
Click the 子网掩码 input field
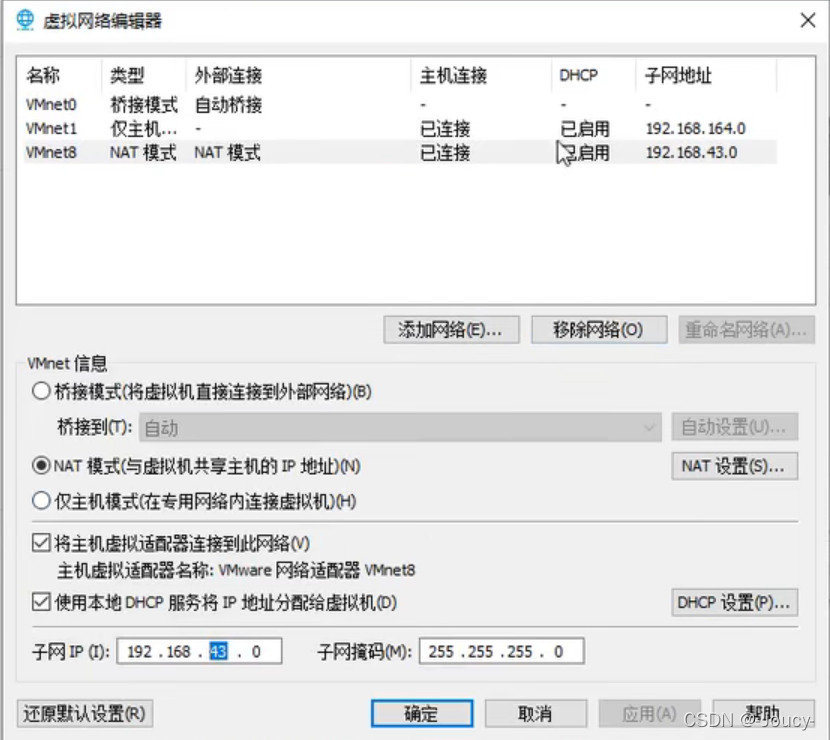[x=501, y=651]
